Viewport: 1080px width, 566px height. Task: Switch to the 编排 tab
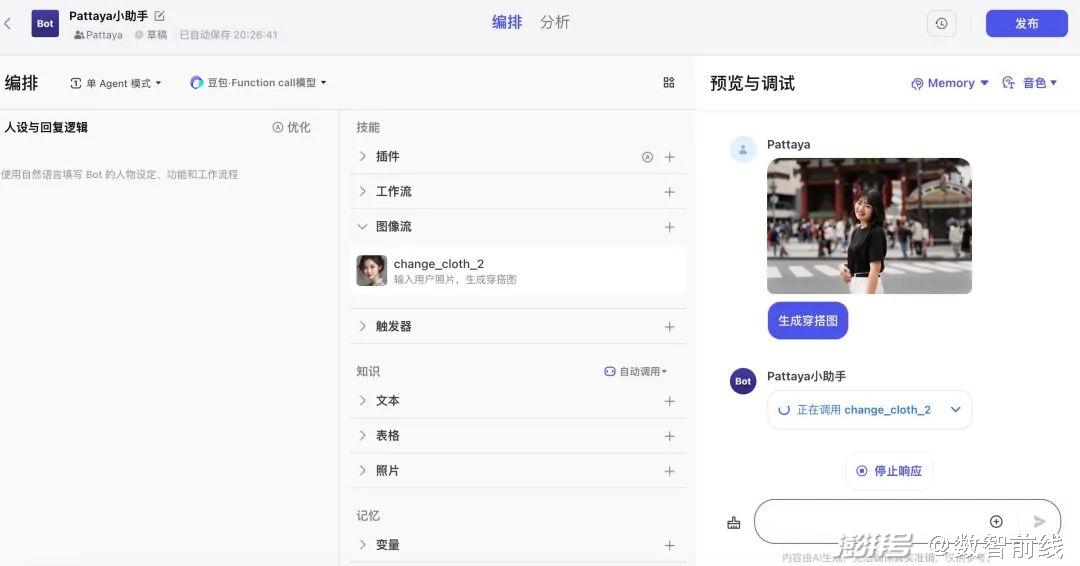coord(507,22)
